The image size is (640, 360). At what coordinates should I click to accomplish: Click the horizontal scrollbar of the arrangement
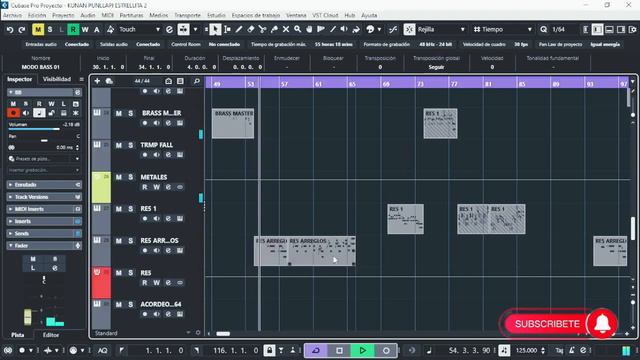click(223, 334)
